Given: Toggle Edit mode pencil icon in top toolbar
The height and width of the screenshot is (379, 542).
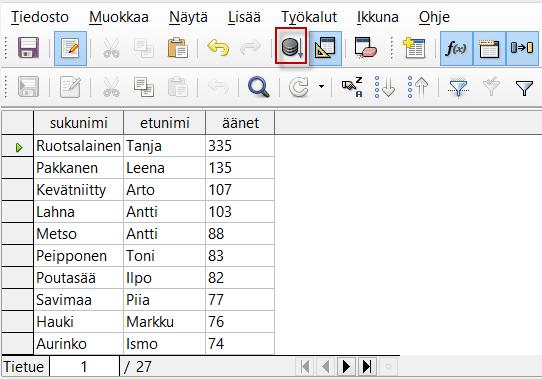Looking at the screenshot, I should click(70, 48).
